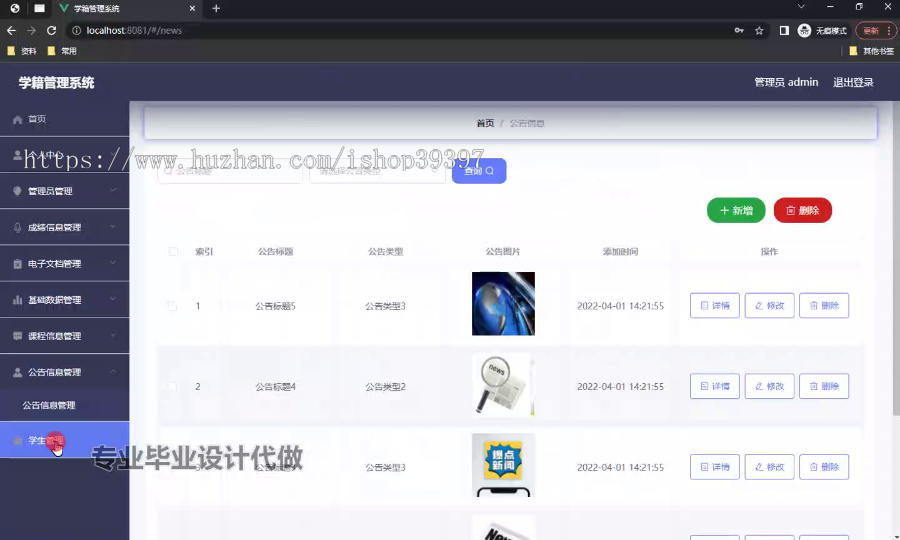Viewport: 900px width, 540px height.
Task: Click the home icon beside 首页
Action: pyautogui.click(x=17, y=119)
